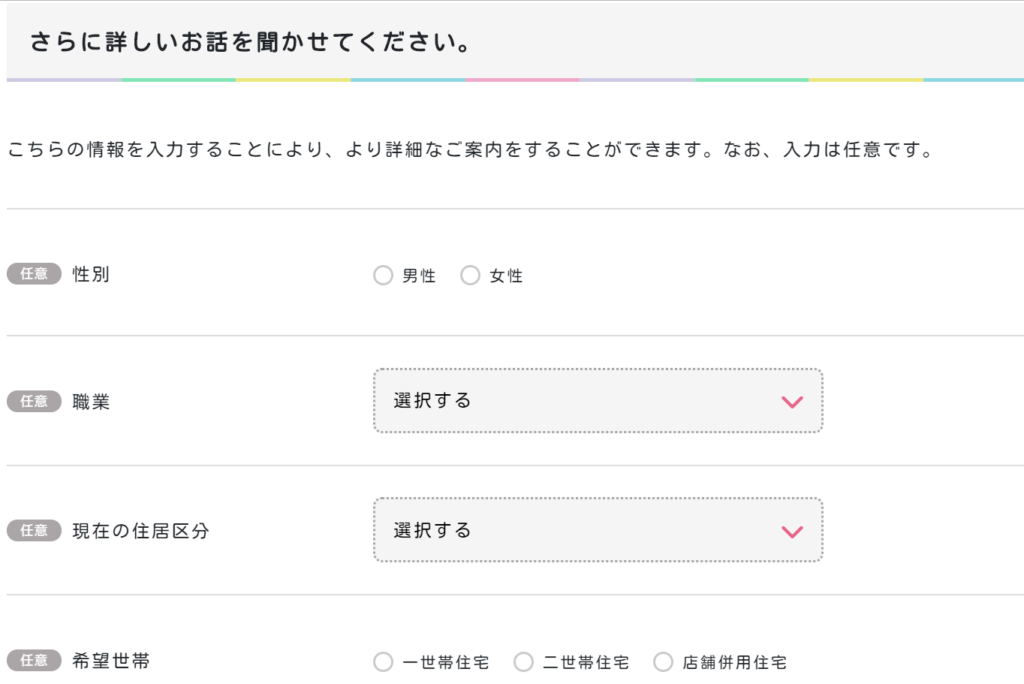The image size is (1024, 684).
Task: Click the 職業 field label
Action: (x=91, y=402)
